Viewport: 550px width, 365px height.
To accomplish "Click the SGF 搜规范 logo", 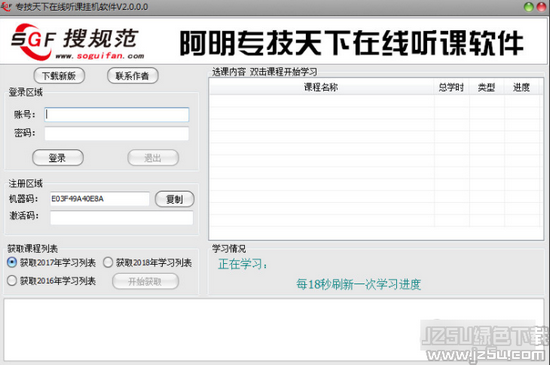I will pos(77,41).
